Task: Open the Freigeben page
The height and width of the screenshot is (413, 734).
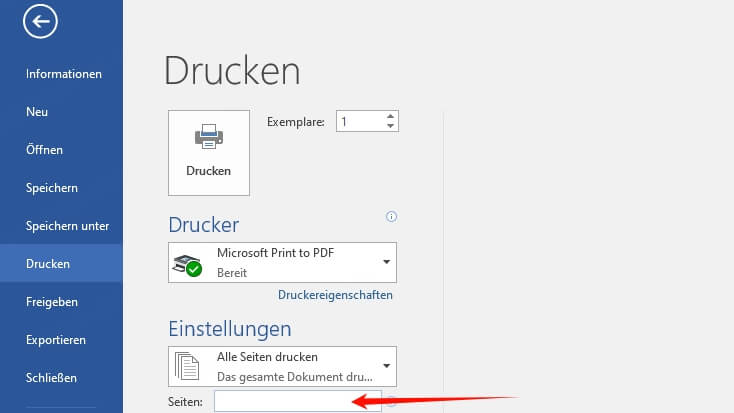Action: (52, 302)
